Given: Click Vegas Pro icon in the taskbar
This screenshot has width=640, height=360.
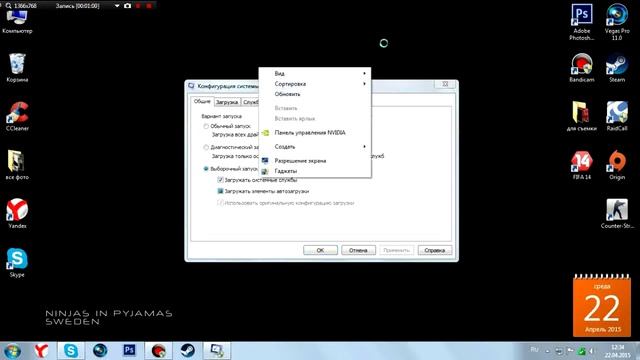Looking at the screenshot, I should pos(100,351).
